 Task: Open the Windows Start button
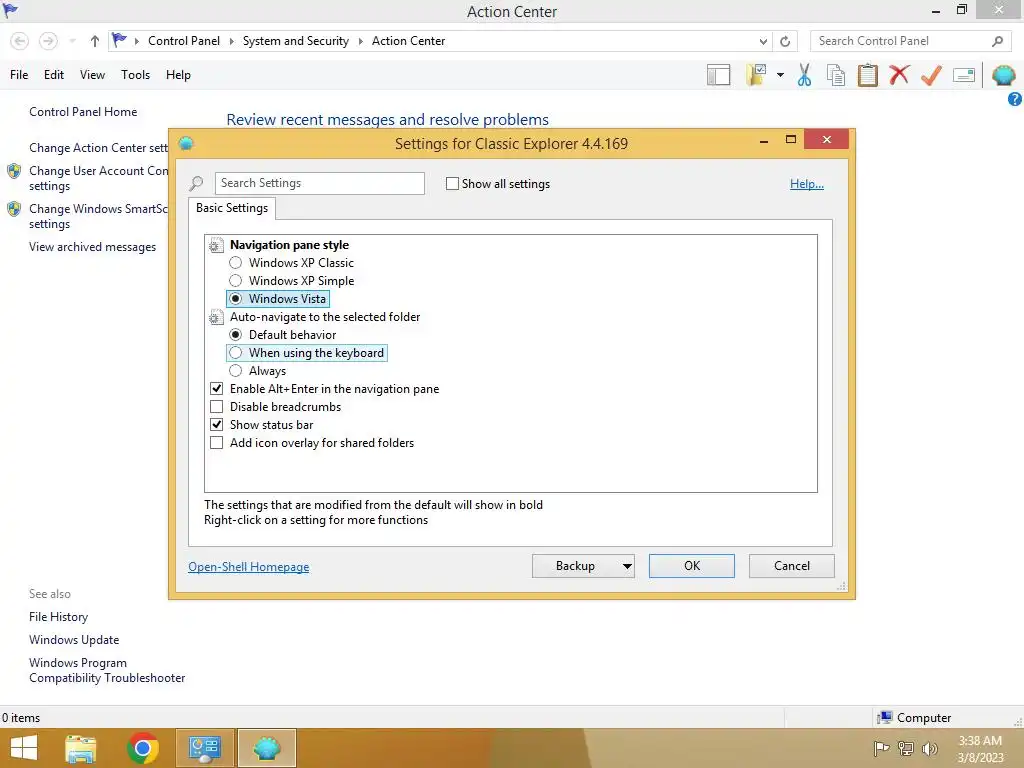click(x=24, y=748)
